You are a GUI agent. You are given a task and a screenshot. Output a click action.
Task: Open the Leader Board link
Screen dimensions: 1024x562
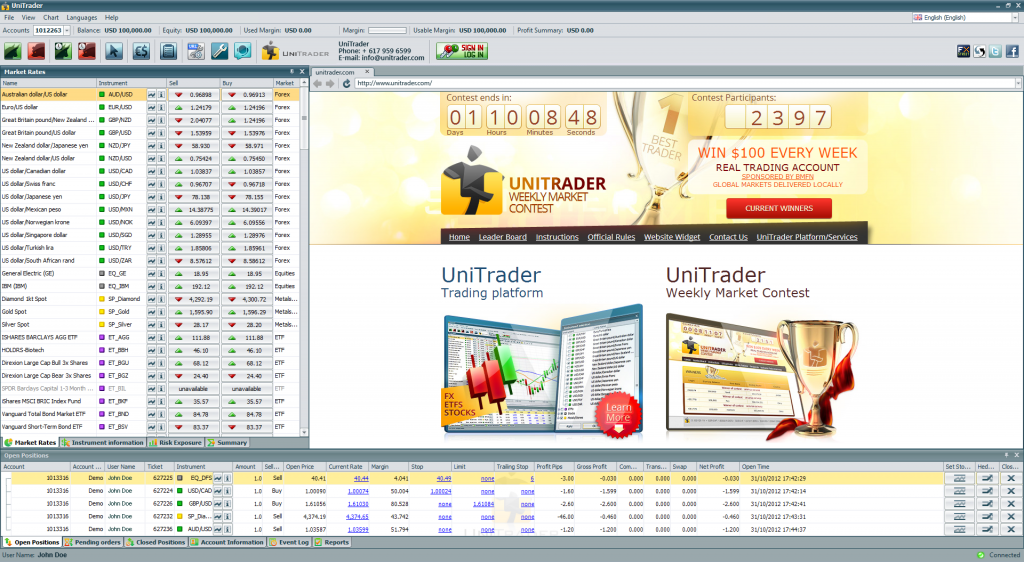click(x=502, y=237)
